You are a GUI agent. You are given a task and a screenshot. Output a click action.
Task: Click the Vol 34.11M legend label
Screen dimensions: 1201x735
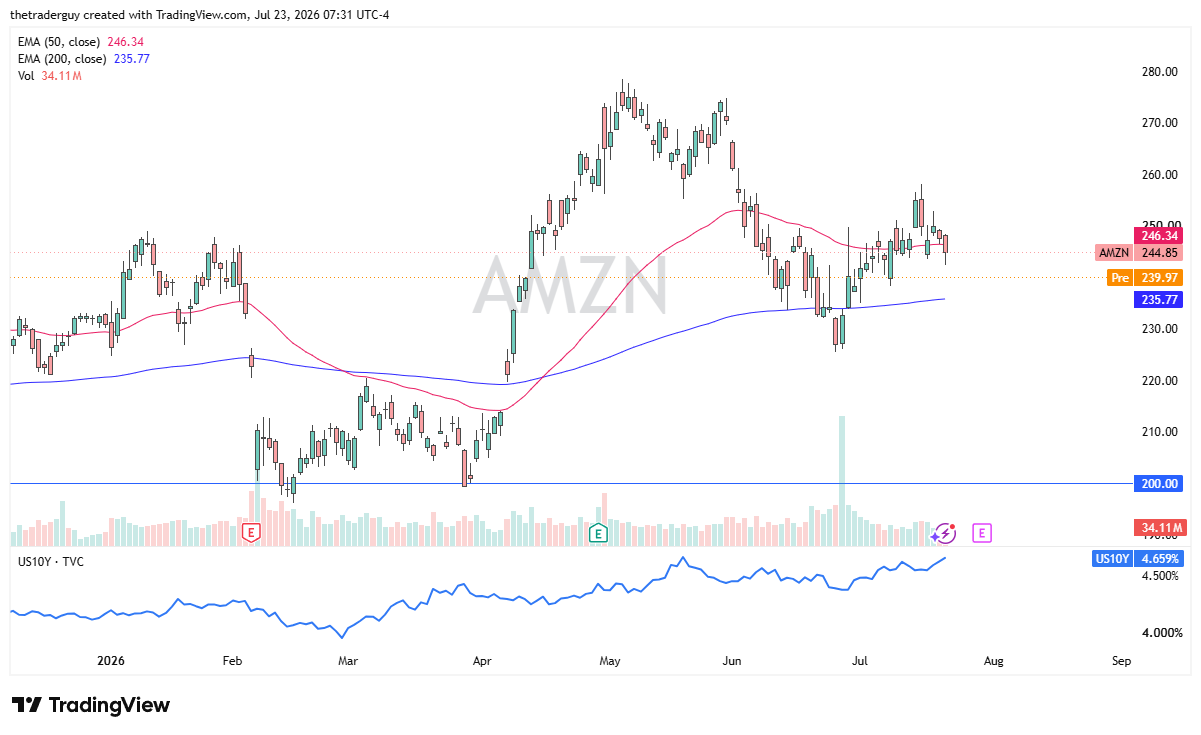click(x=50, y=76)
